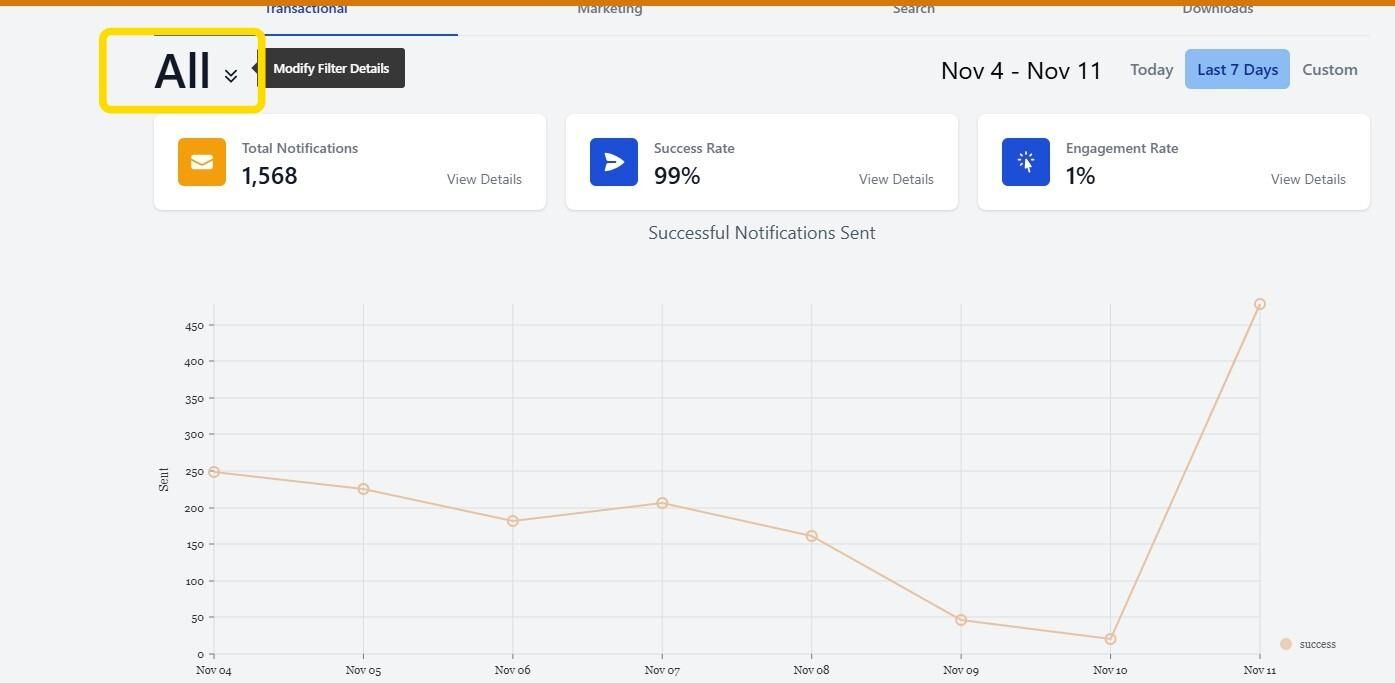Switch to the Marketing tab
Screen dimensions: 1395x683
tap(610, 9)
